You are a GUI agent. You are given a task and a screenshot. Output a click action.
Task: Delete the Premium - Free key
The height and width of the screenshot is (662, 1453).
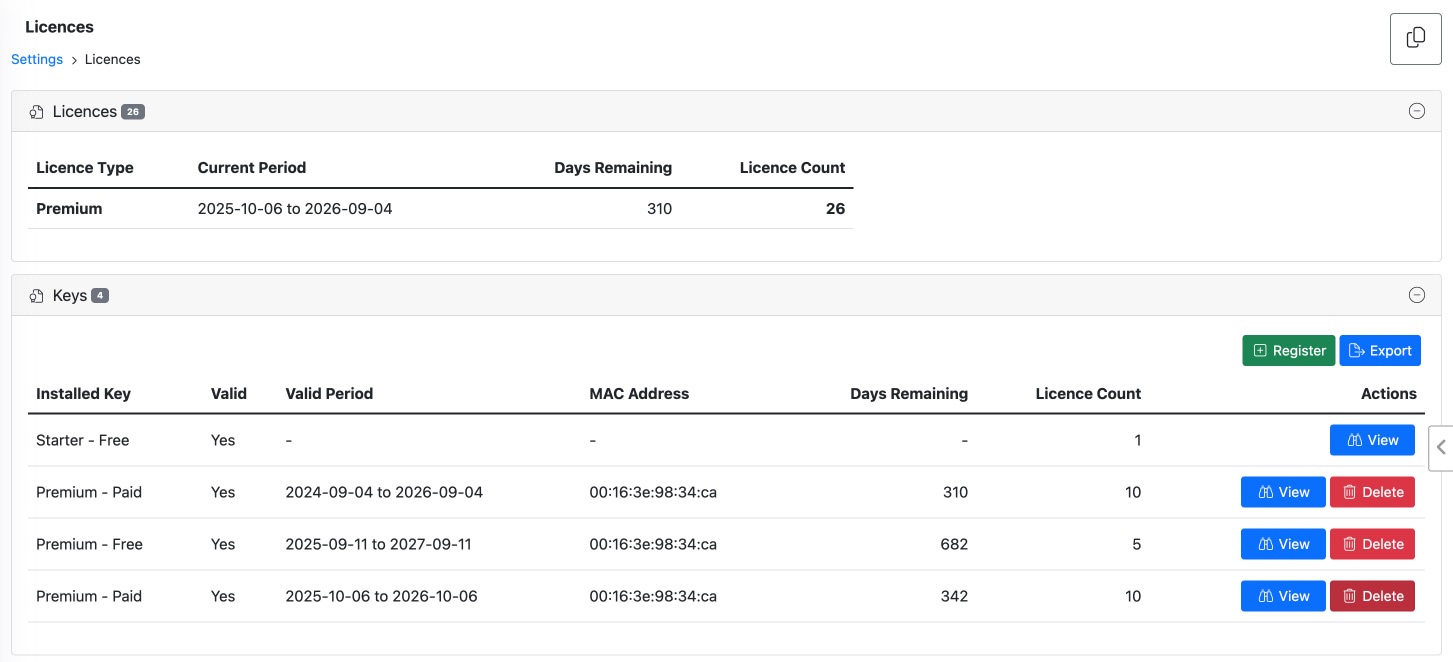point(1372,544)
